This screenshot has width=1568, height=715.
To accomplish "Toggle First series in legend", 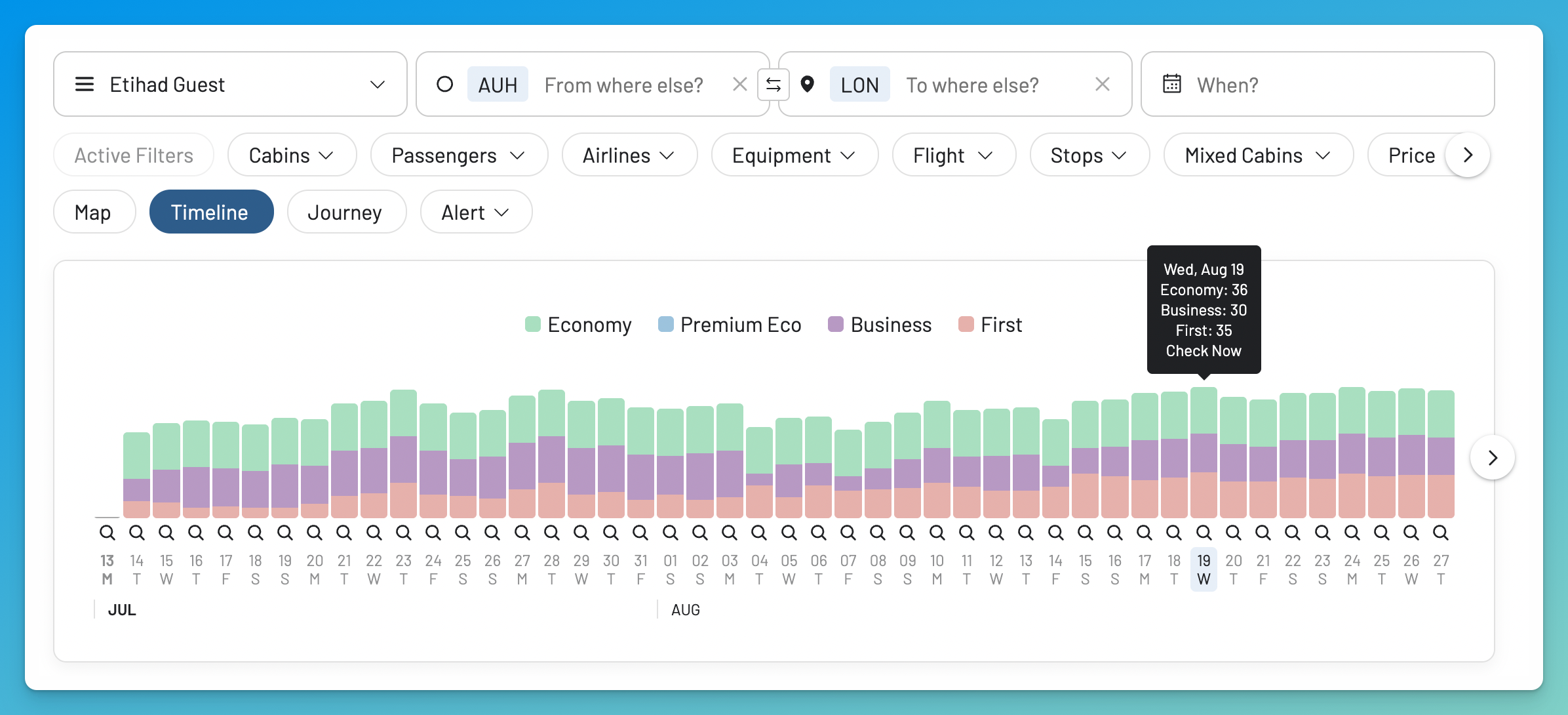I will (990, 325).
